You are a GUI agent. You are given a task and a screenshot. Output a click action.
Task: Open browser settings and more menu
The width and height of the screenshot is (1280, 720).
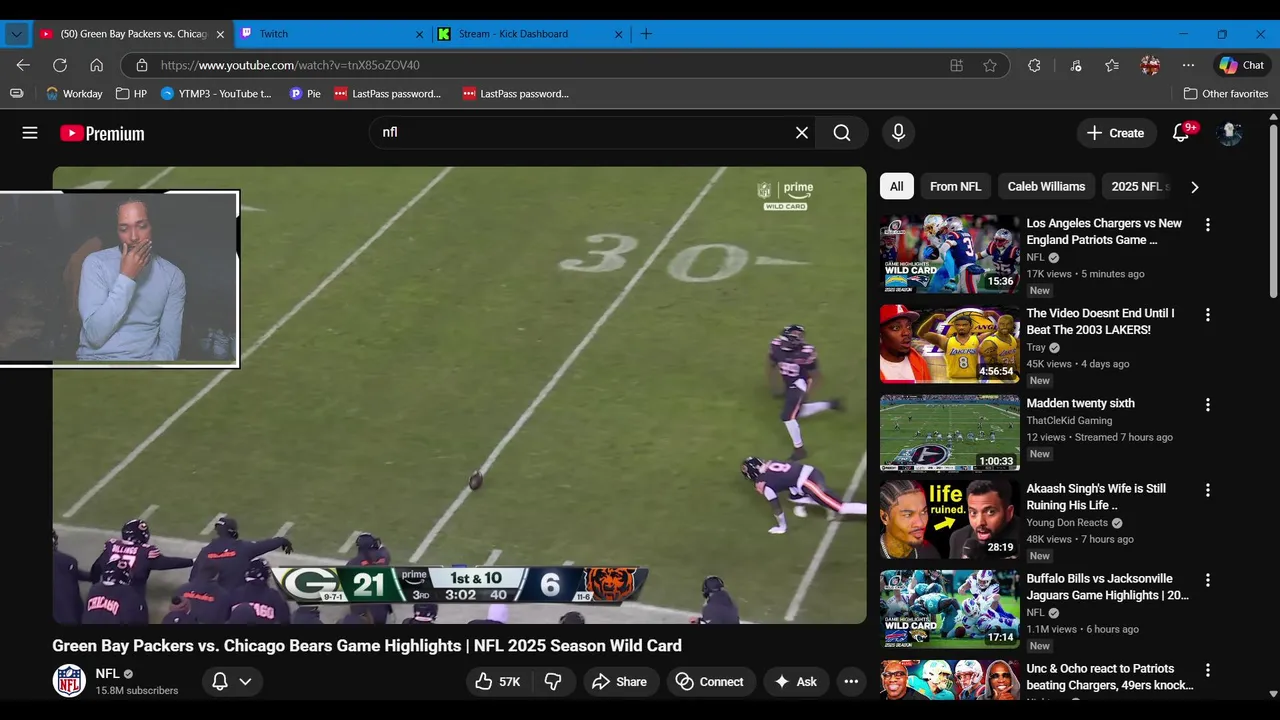pyautogui.click(x=1188, y=65)
